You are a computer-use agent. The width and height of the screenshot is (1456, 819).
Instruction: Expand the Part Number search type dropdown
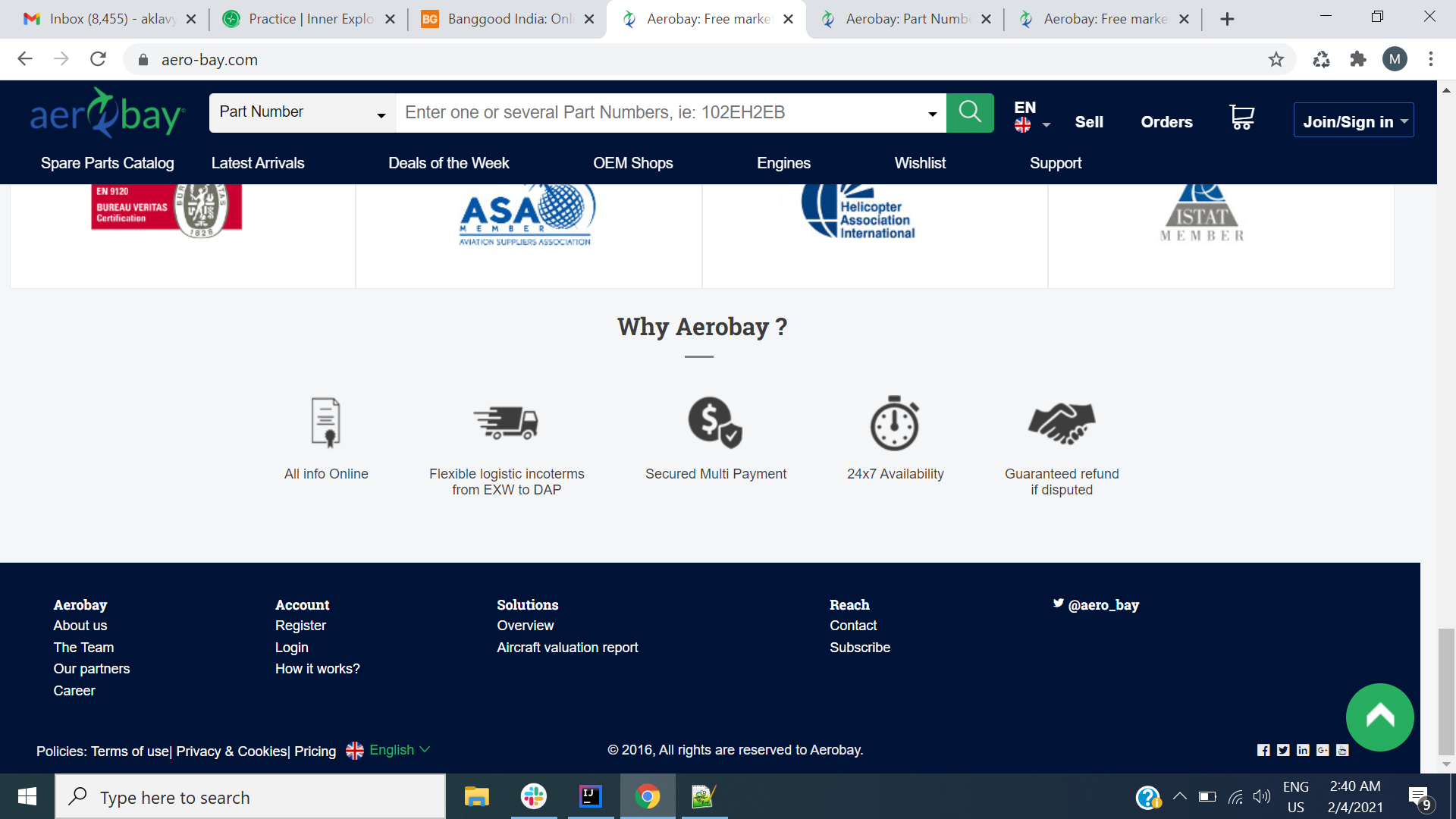[x=302, y=112]
